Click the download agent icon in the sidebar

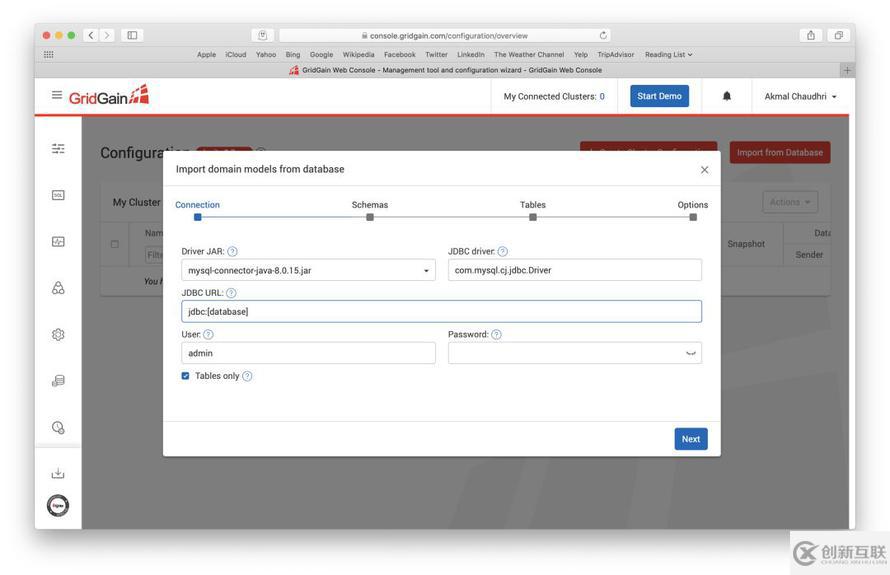click(58, 473)
